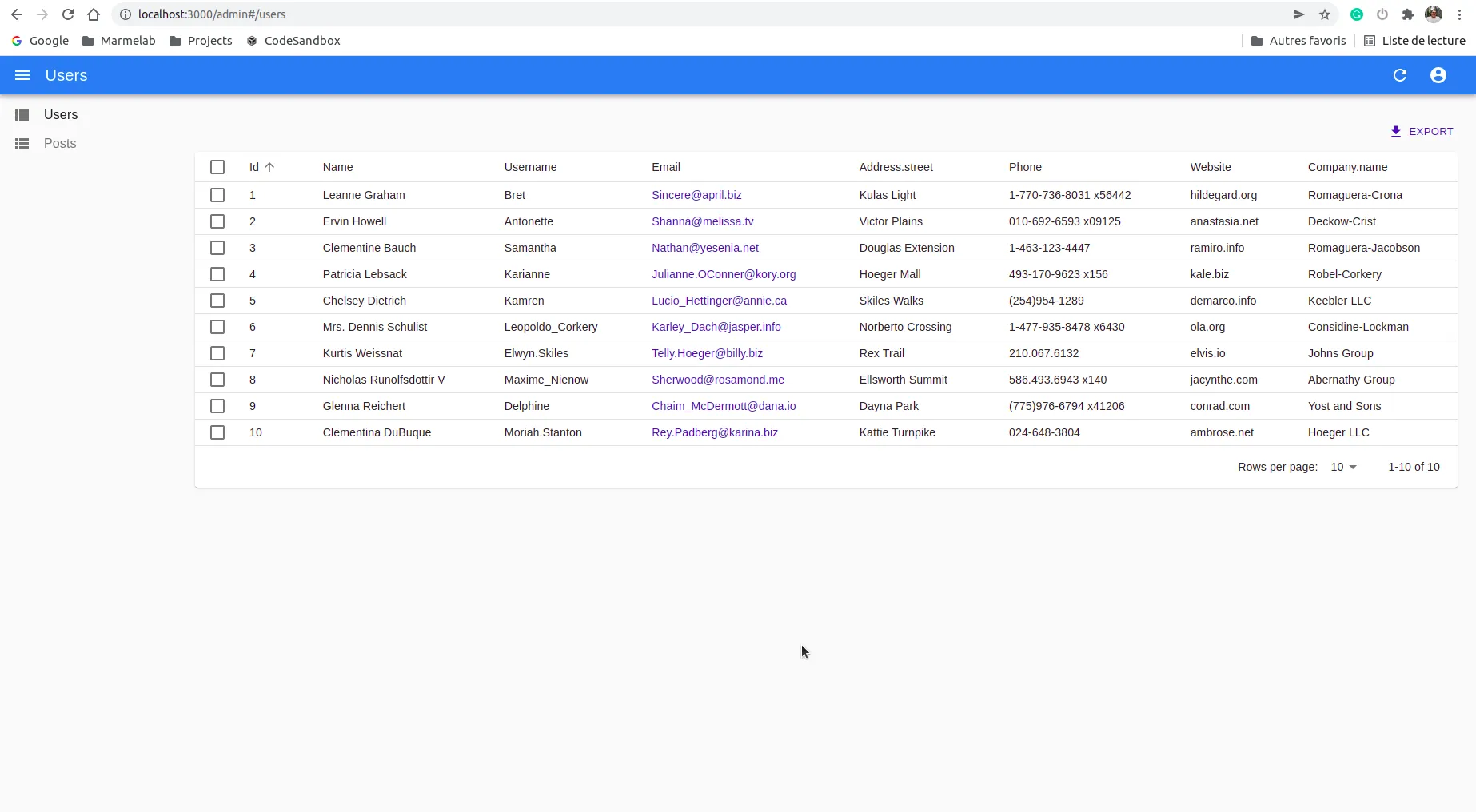Toggle sorting with the Id column arrow
Image resolution: width=1476 pixels, height=812 pixels.
click(x=269, y=167)
